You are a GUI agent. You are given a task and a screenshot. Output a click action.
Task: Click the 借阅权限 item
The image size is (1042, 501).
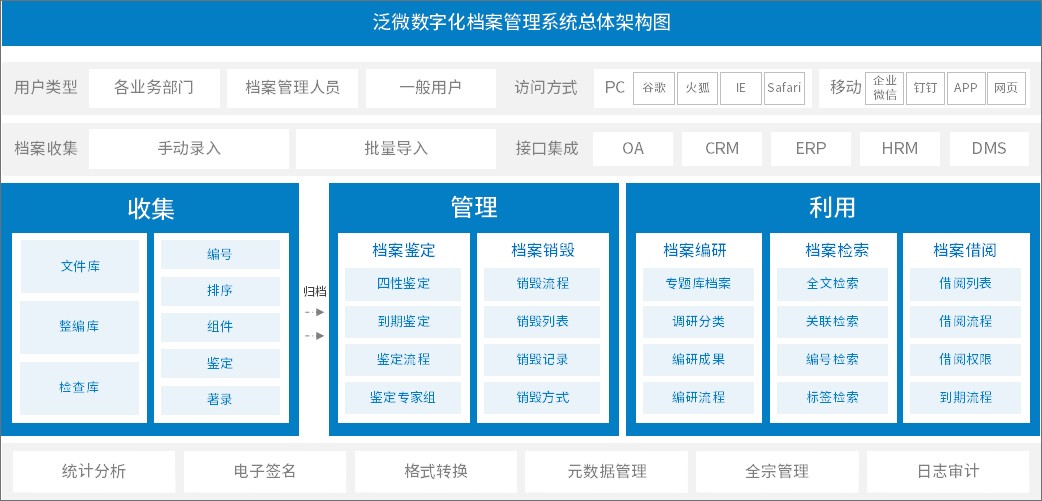[x=966, y=359]
